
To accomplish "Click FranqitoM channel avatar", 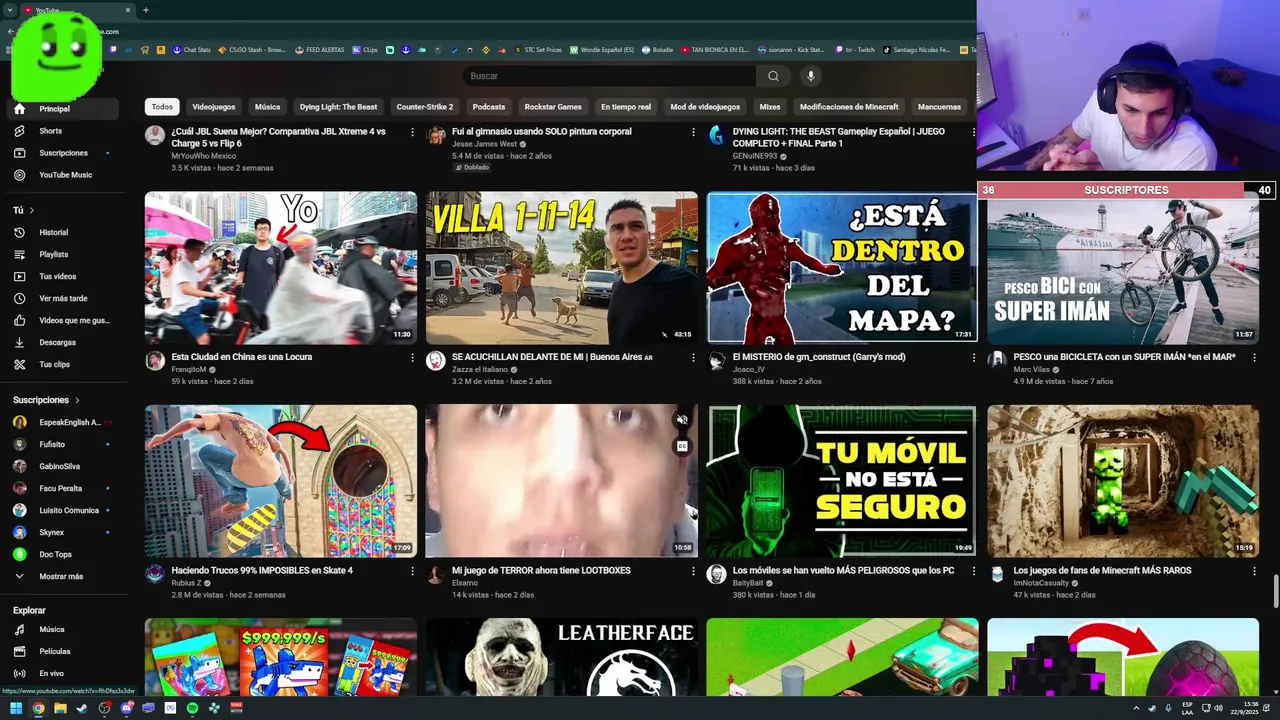I will tap(155, 361).
